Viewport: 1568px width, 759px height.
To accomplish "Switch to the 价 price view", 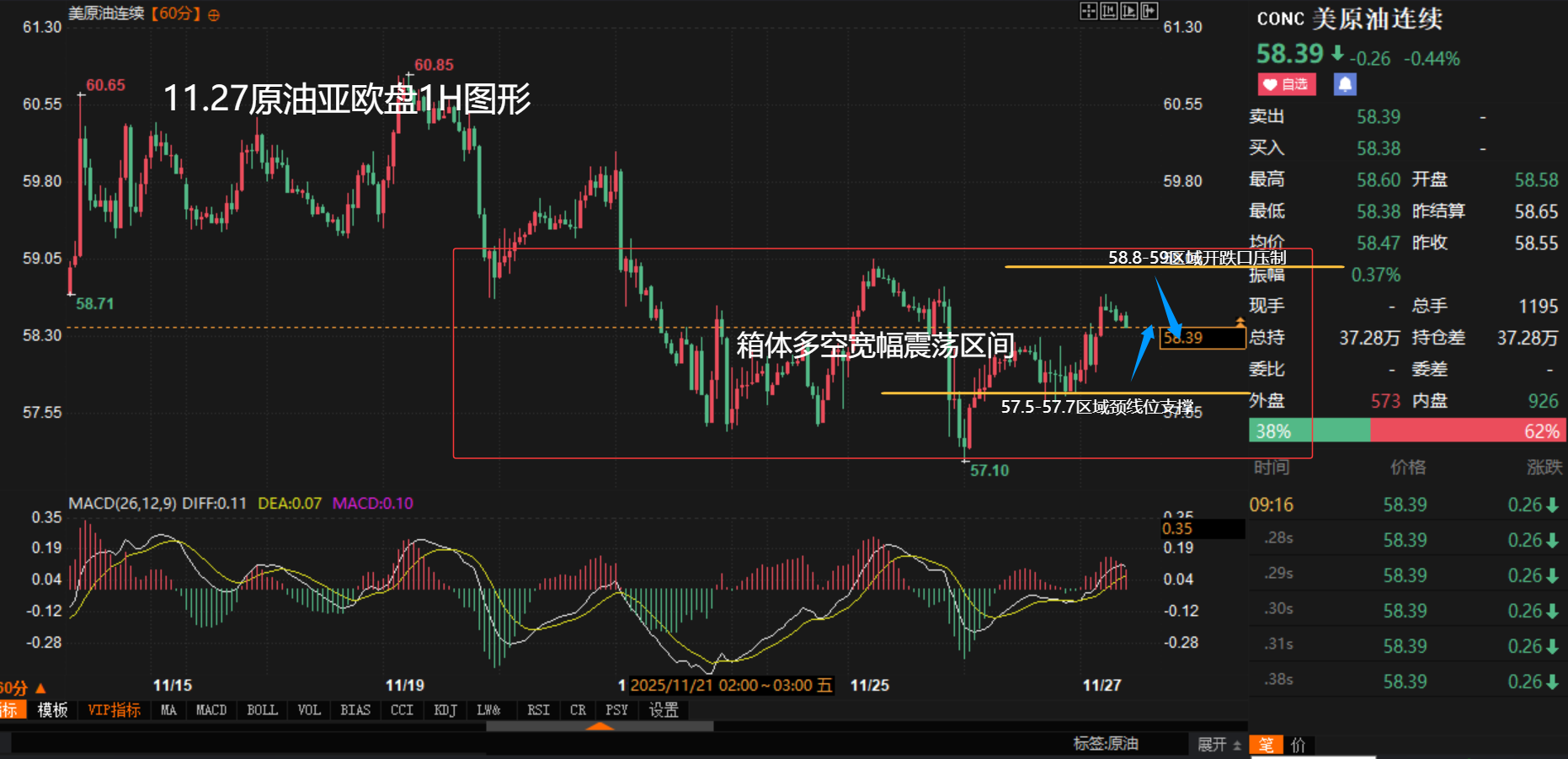I will click(x=1298, y=745).
